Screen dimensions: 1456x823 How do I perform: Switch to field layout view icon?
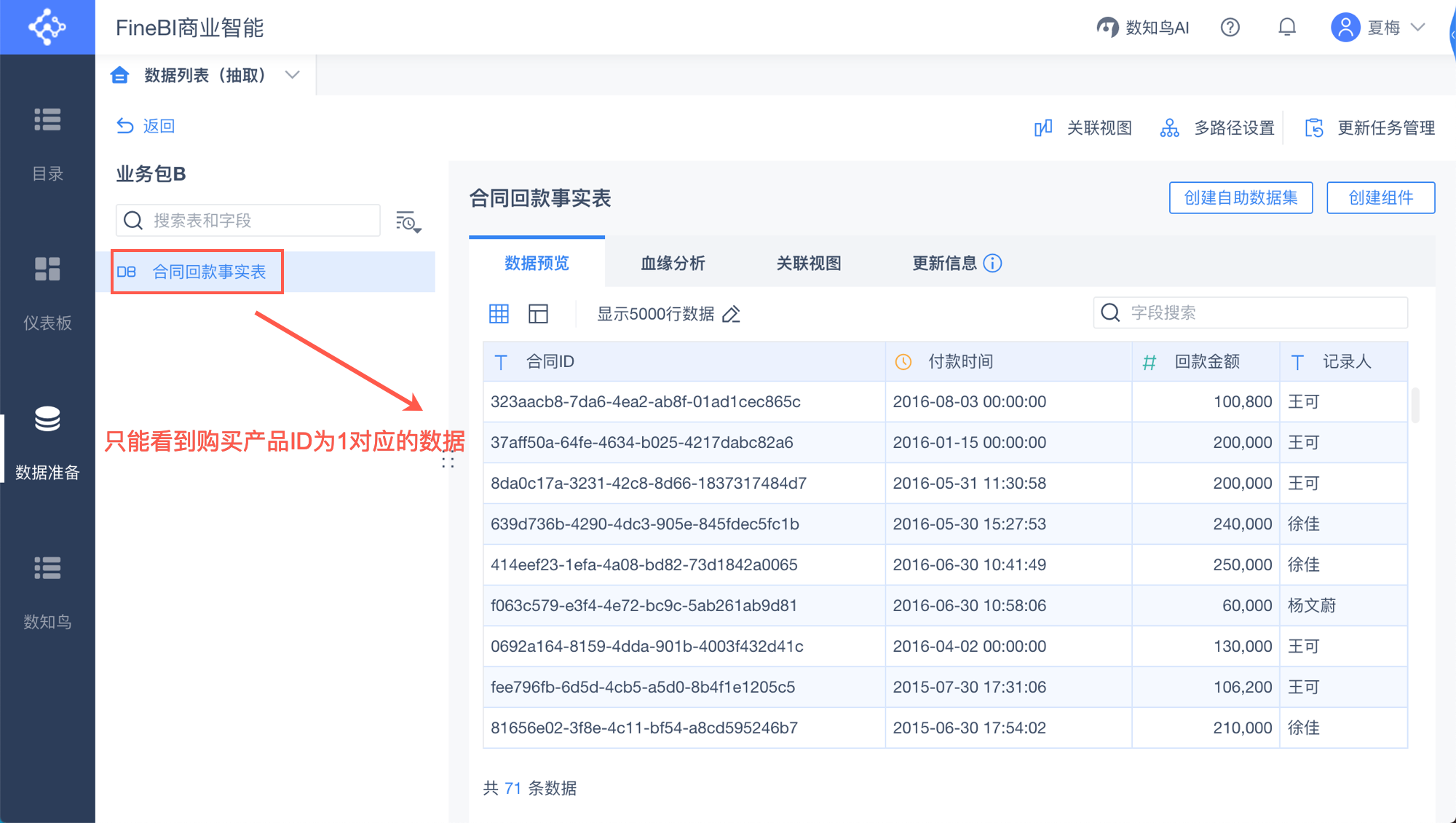coord(538,314)
